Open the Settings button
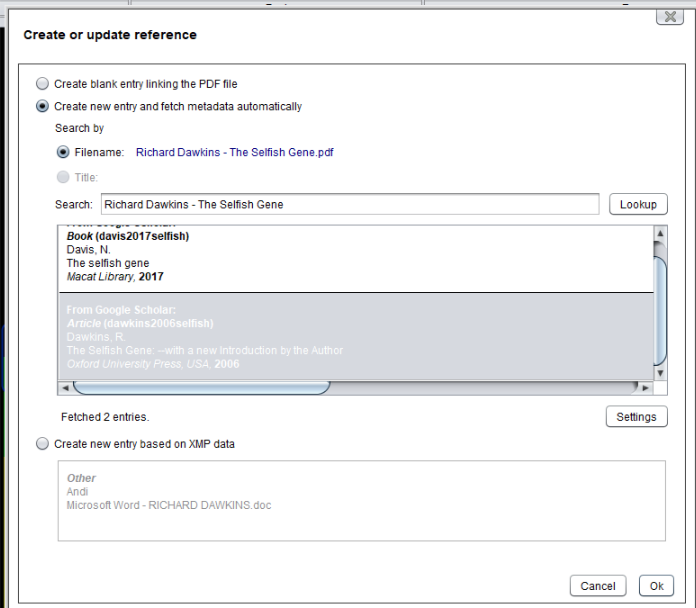696x608 pixels. [x=636, y=417]
